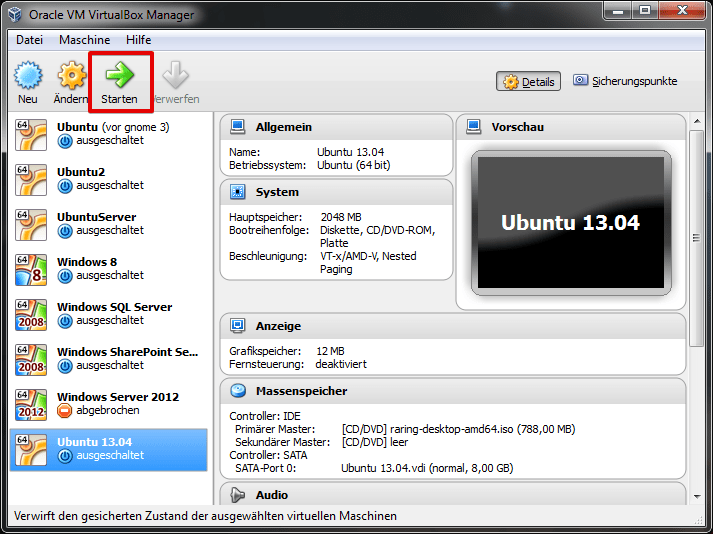Click the power status icon of Ubuntu2
The height and width of the screenshot is (534, 713).
pos(65,186)
